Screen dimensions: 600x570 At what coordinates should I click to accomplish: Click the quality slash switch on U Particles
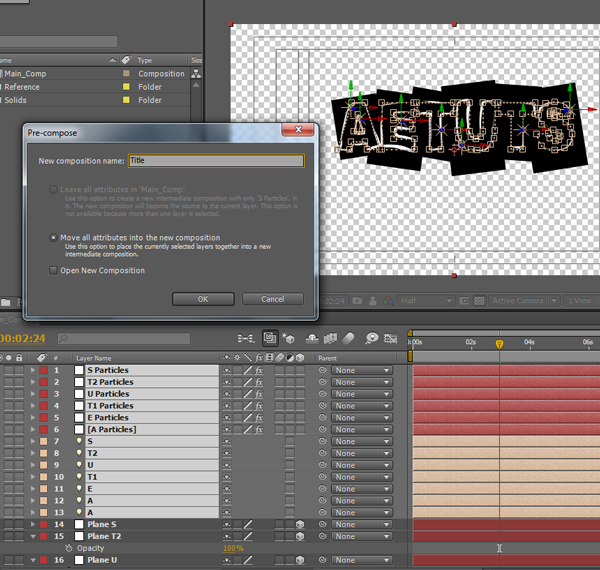point(248,394)
